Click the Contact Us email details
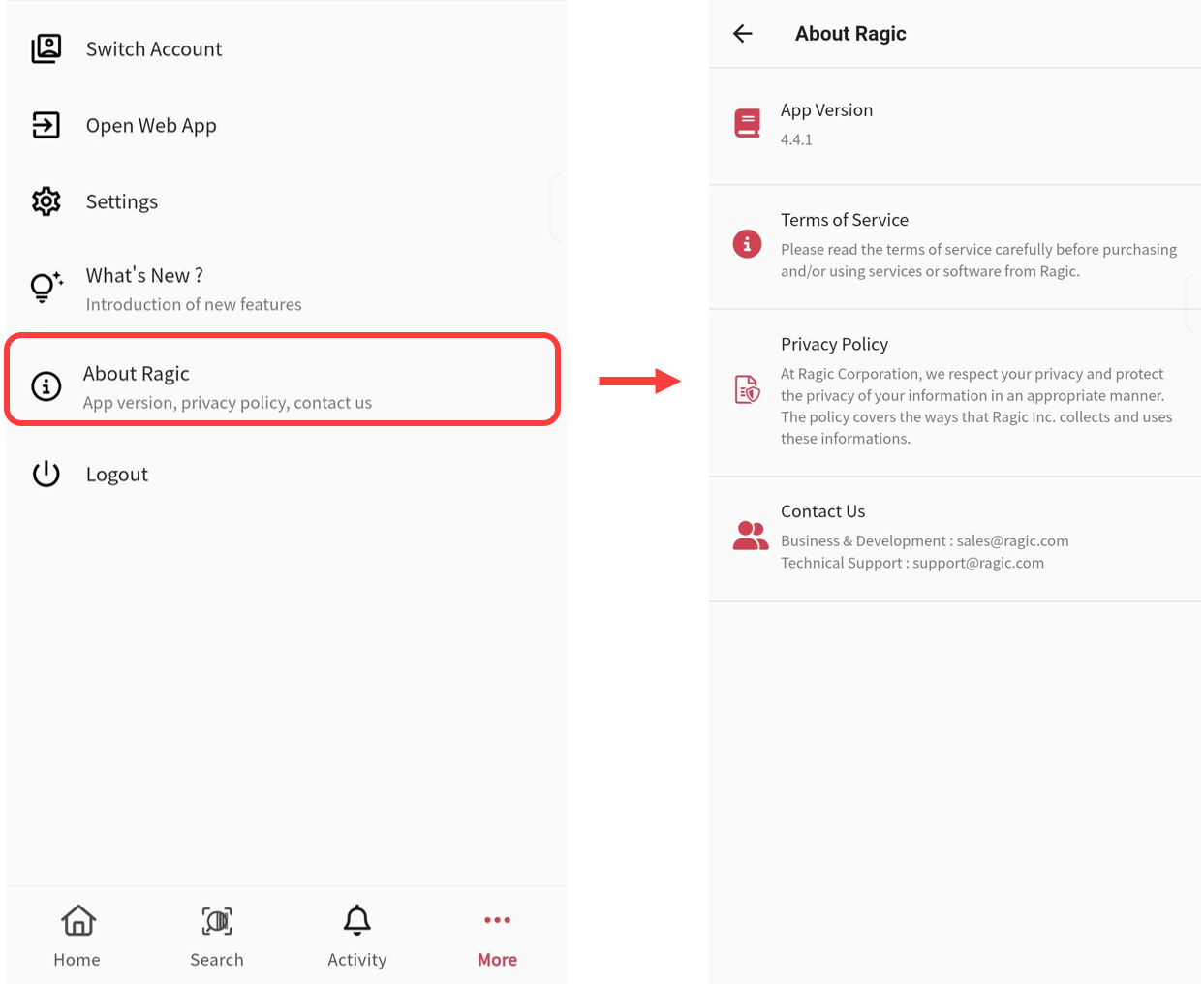The width and height of the screenshot is (1204, 984). (x=925, y=552)
